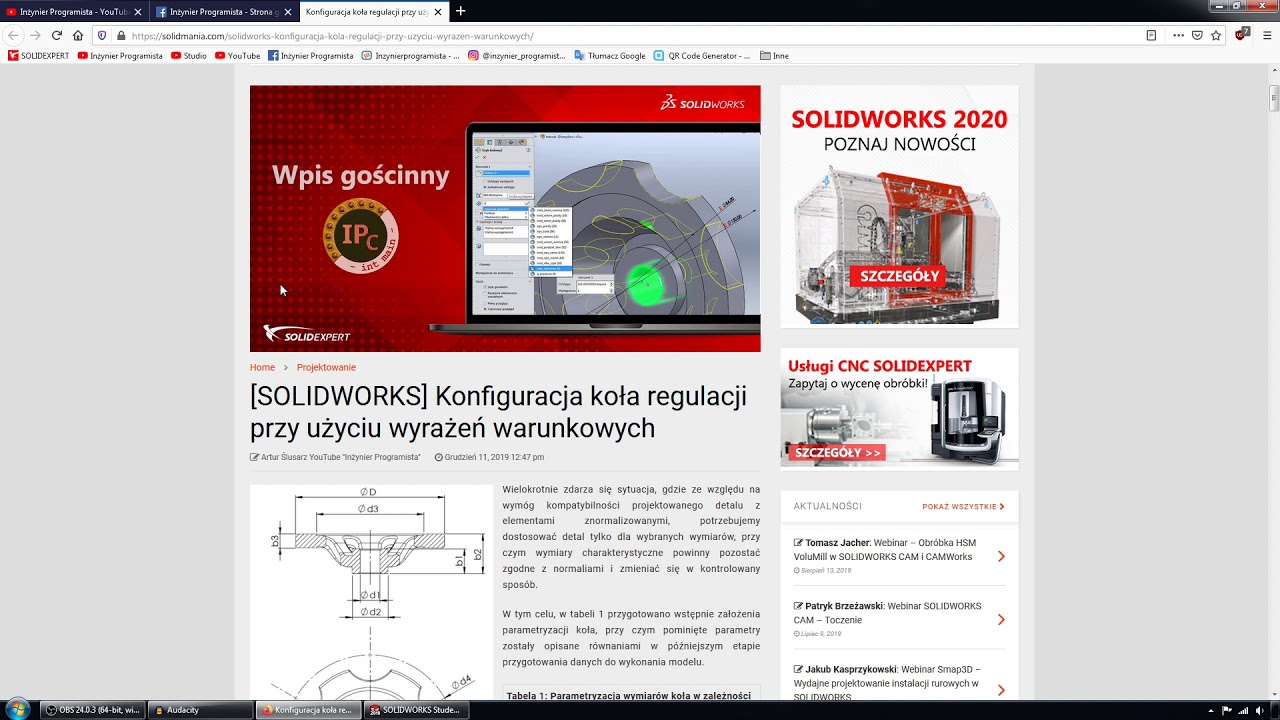Viewport: 1280px width, 720px height.
Task: Open the Windows Start menu
Action: click(x=17, y=710)
